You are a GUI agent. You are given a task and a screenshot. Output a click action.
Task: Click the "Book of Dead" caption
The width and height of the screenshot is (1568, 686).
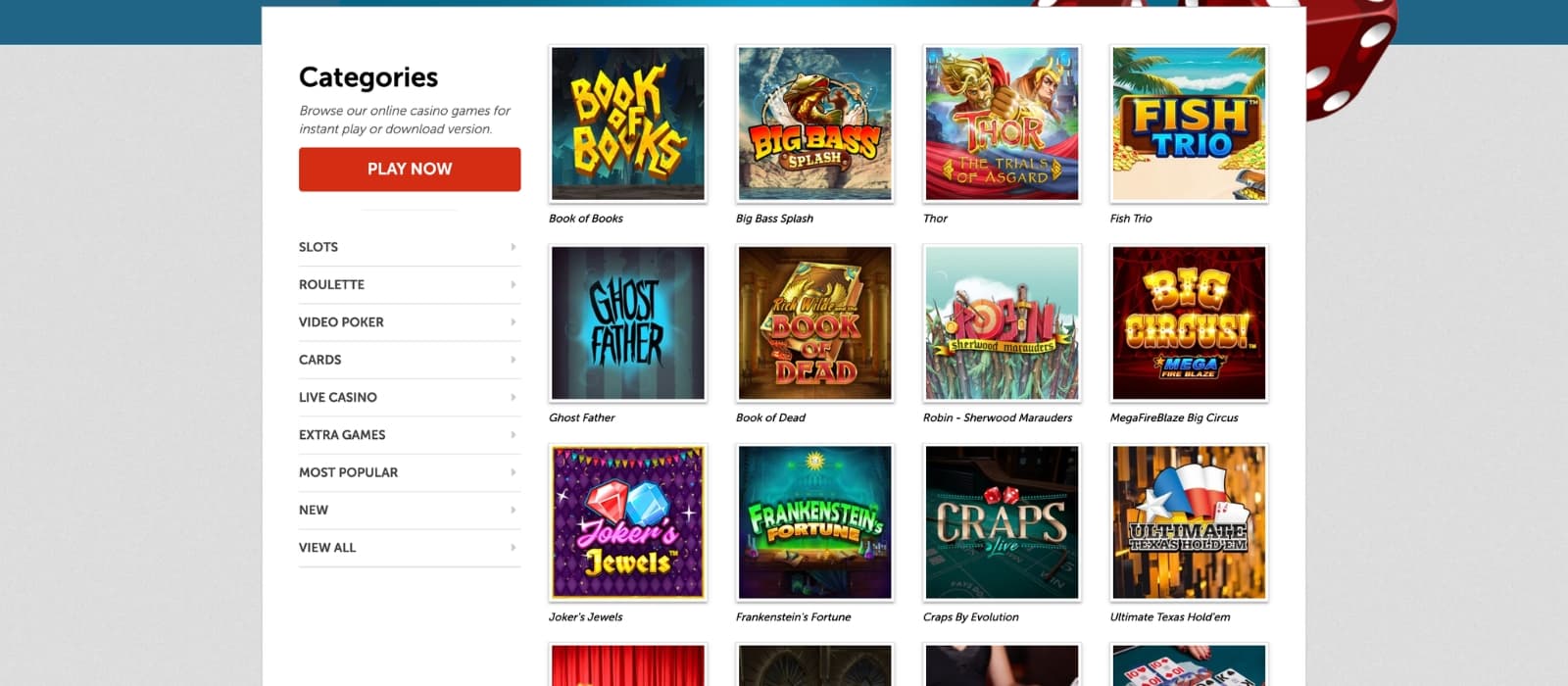click(770, 417)
